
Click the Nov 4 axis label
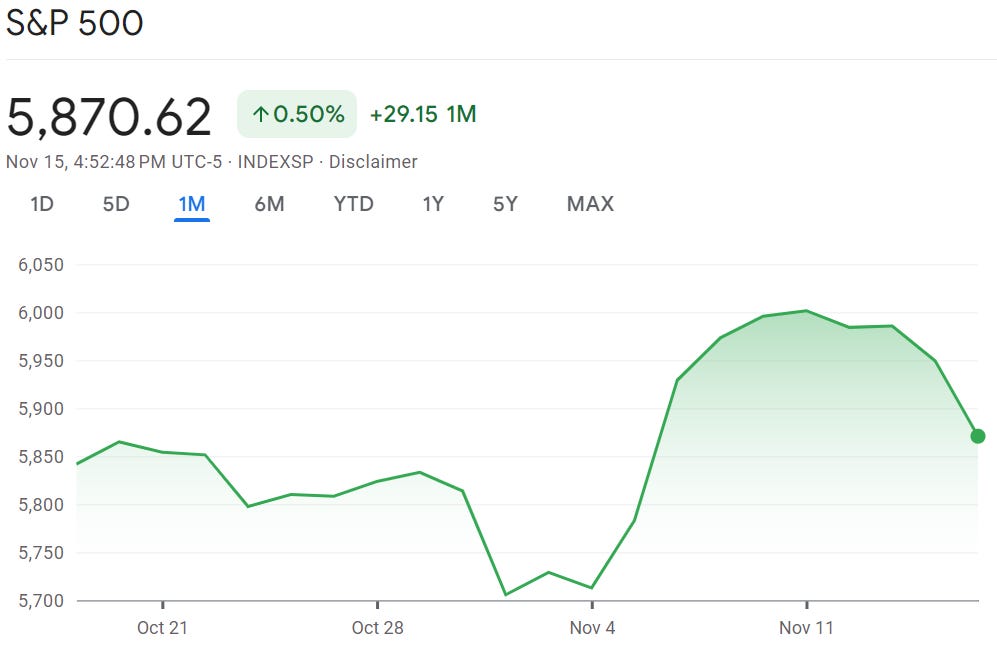point(592,628)
